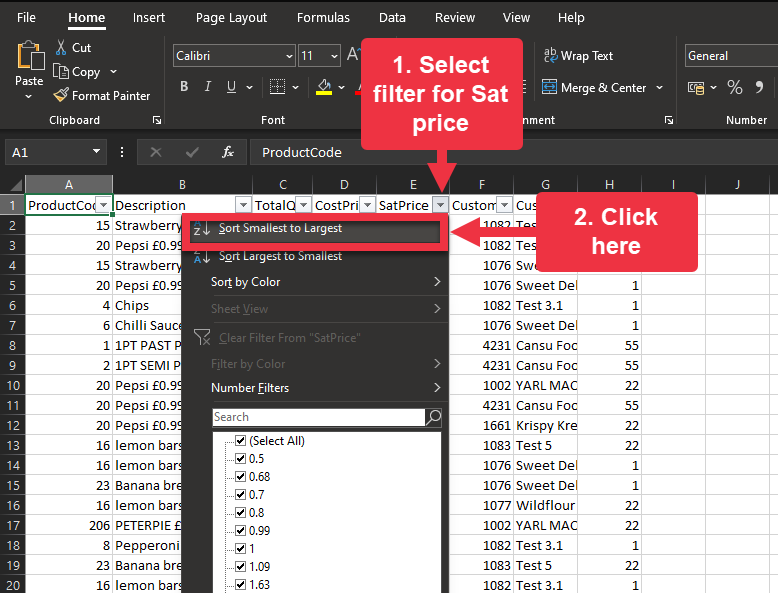Click the search magnifier icon in filter
This screenshot has height=593, width=778.
434,417
